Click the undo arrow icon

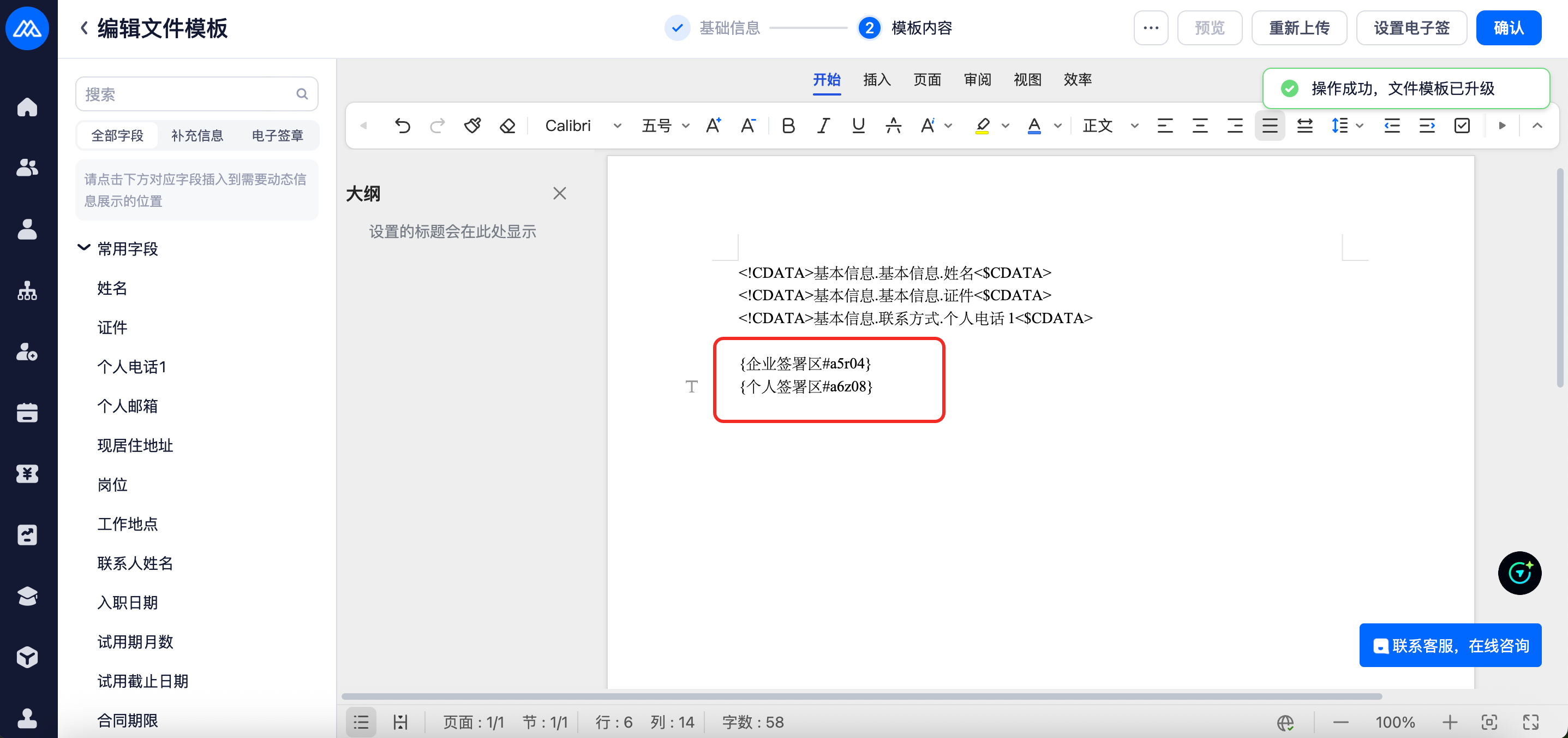point(402,126)
